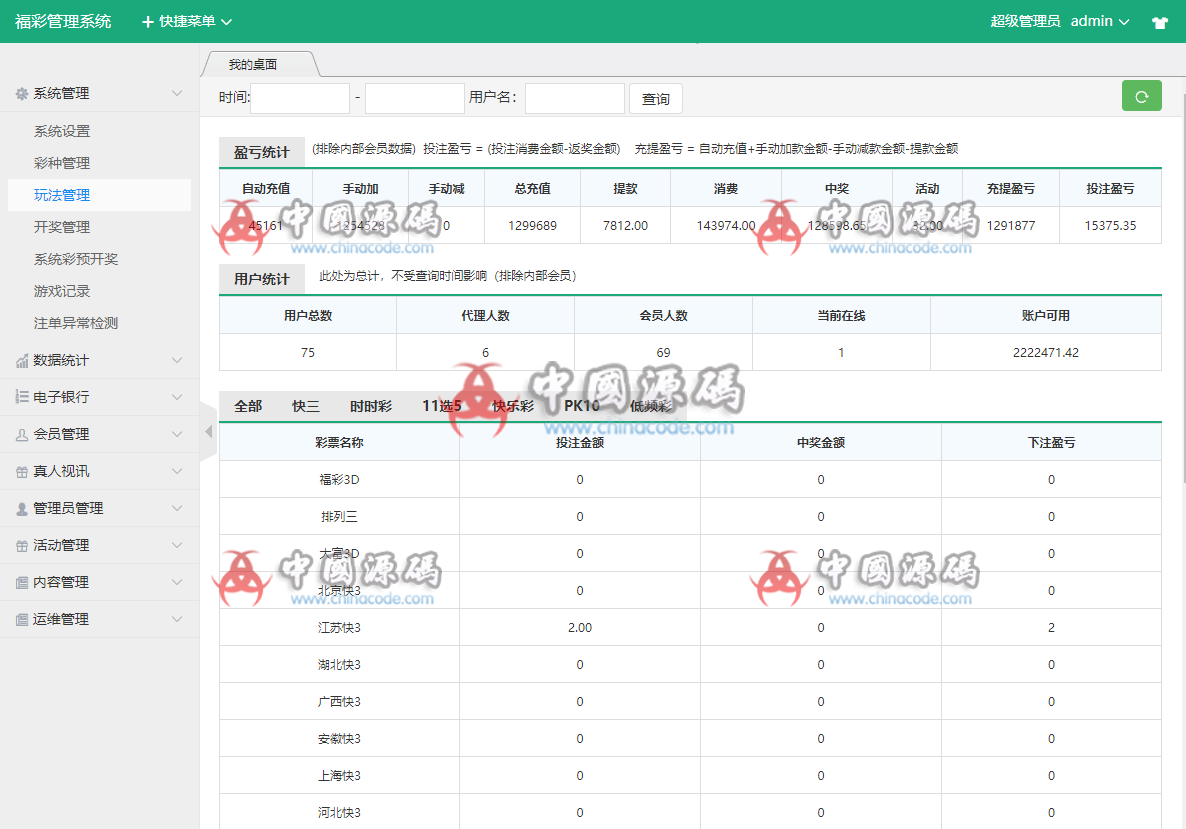The image size is (1186, 829).
Task: Click the gift icon beside 真人视讯
Action: [22, 471]
